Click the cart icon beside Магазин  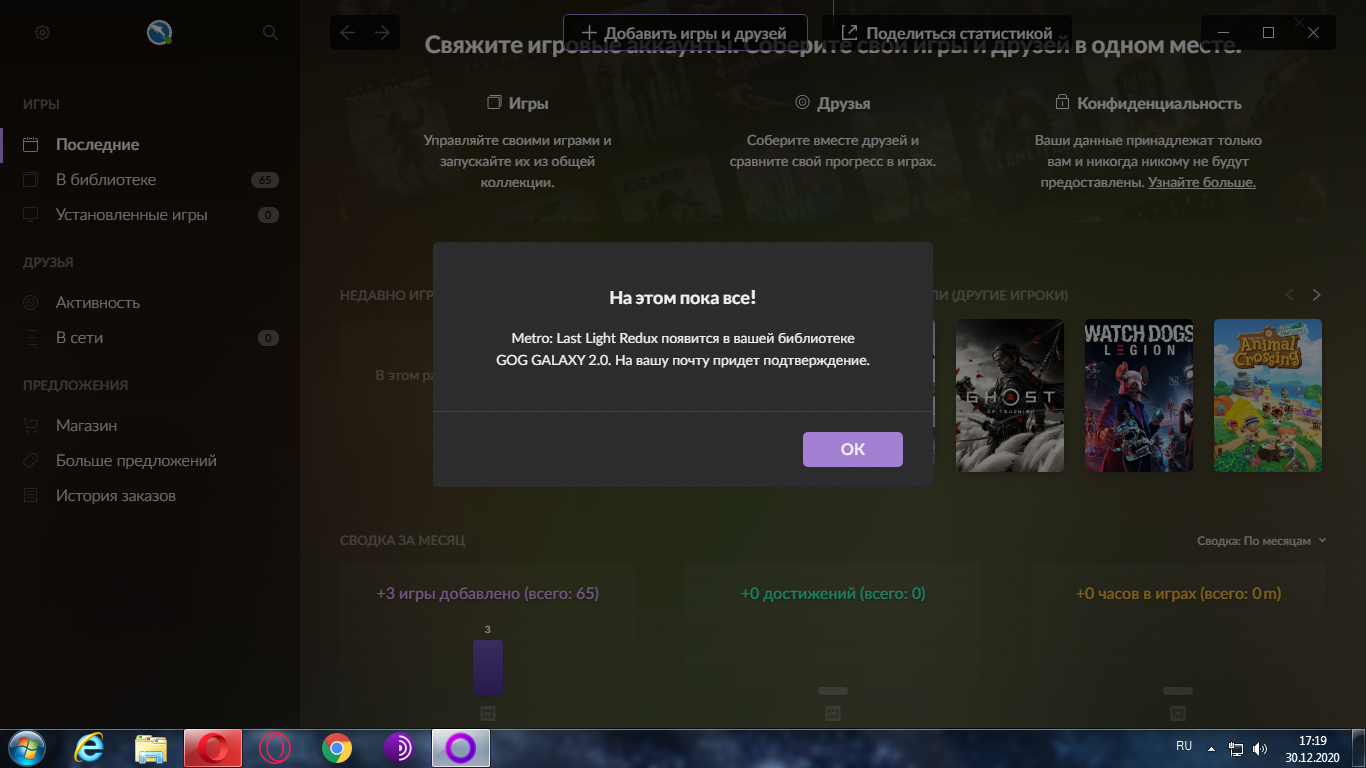pos(30,425)
